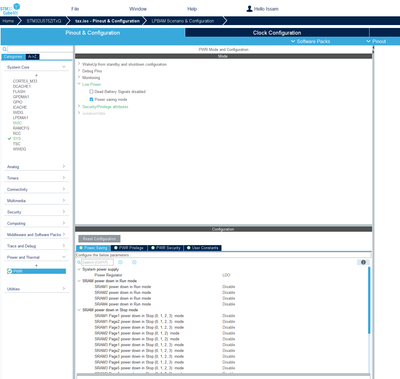
Task: Uncheck Power saving mode checkbox
Action: point(91,99)
